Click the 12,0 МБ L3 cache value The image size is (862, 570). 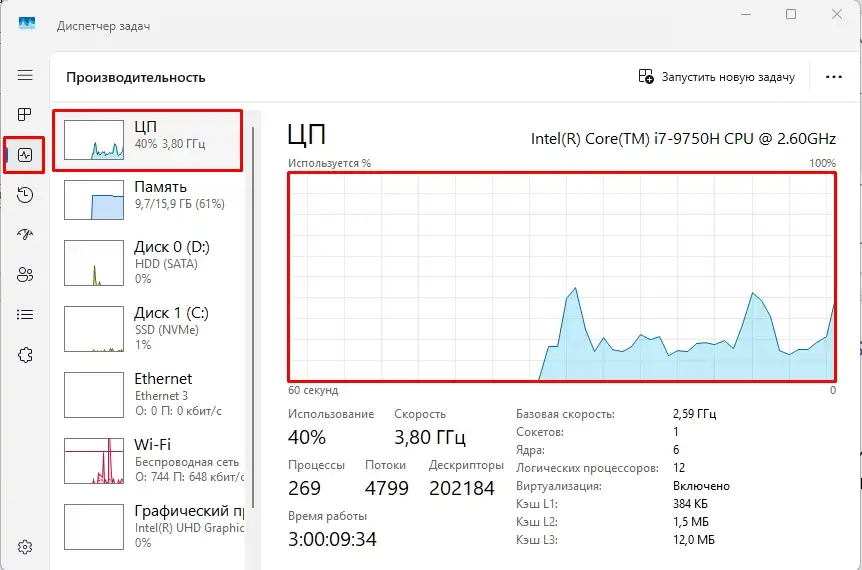point(694,540)
